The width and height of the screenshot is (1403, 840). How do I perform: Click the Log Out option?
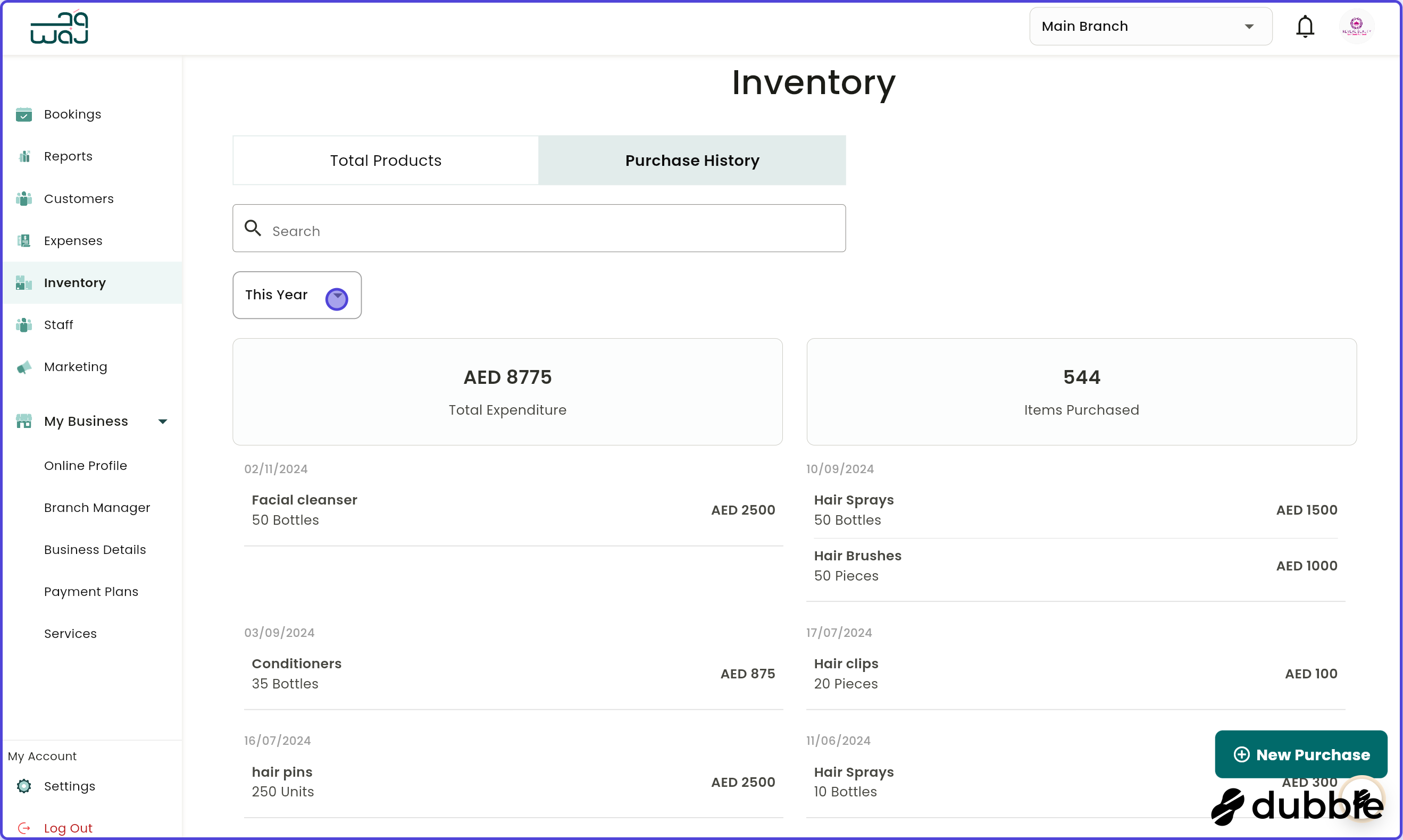(x=69, y=828)
